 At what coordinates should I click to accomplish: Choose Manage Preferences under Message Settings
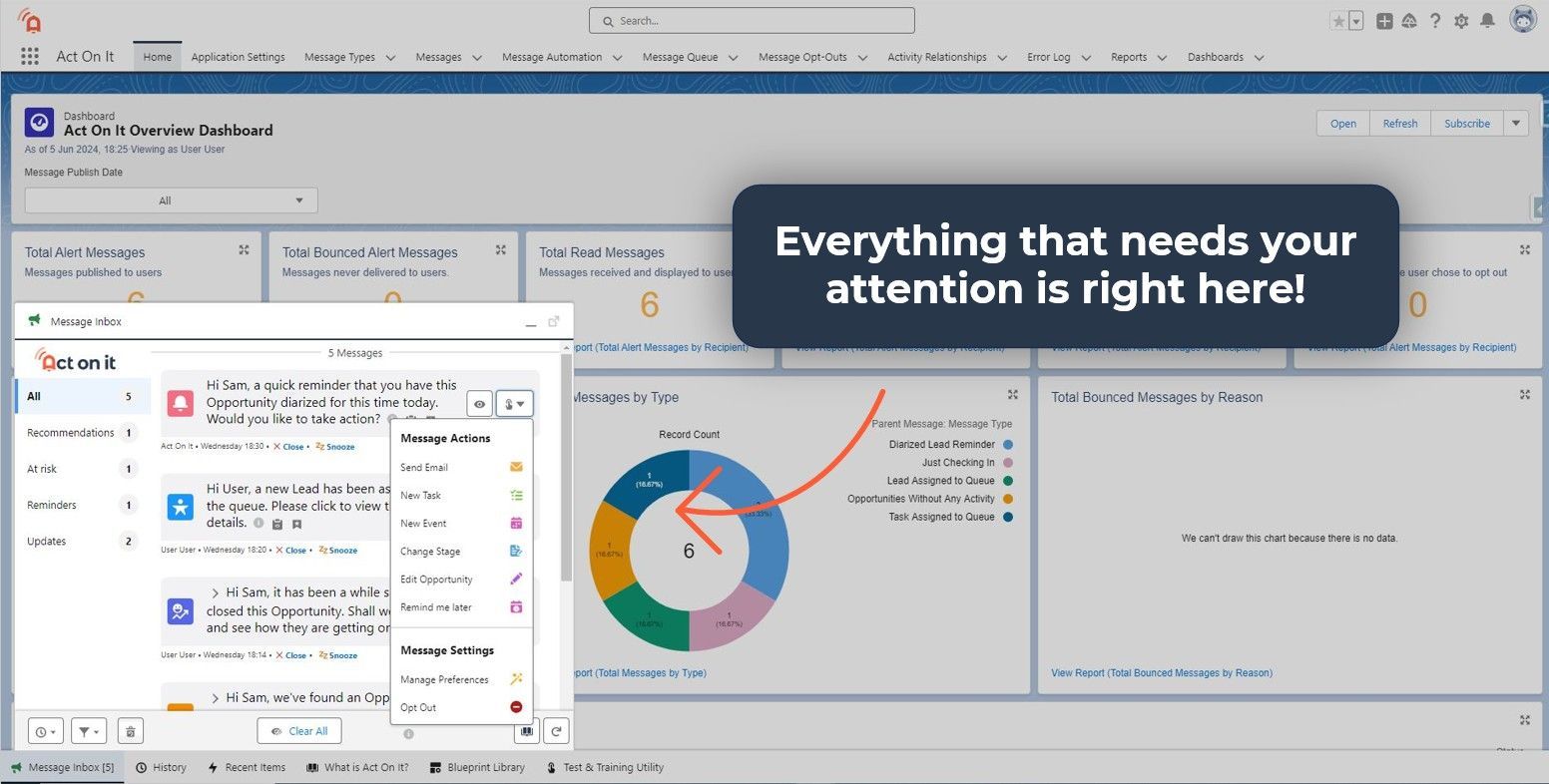[461, 679]
